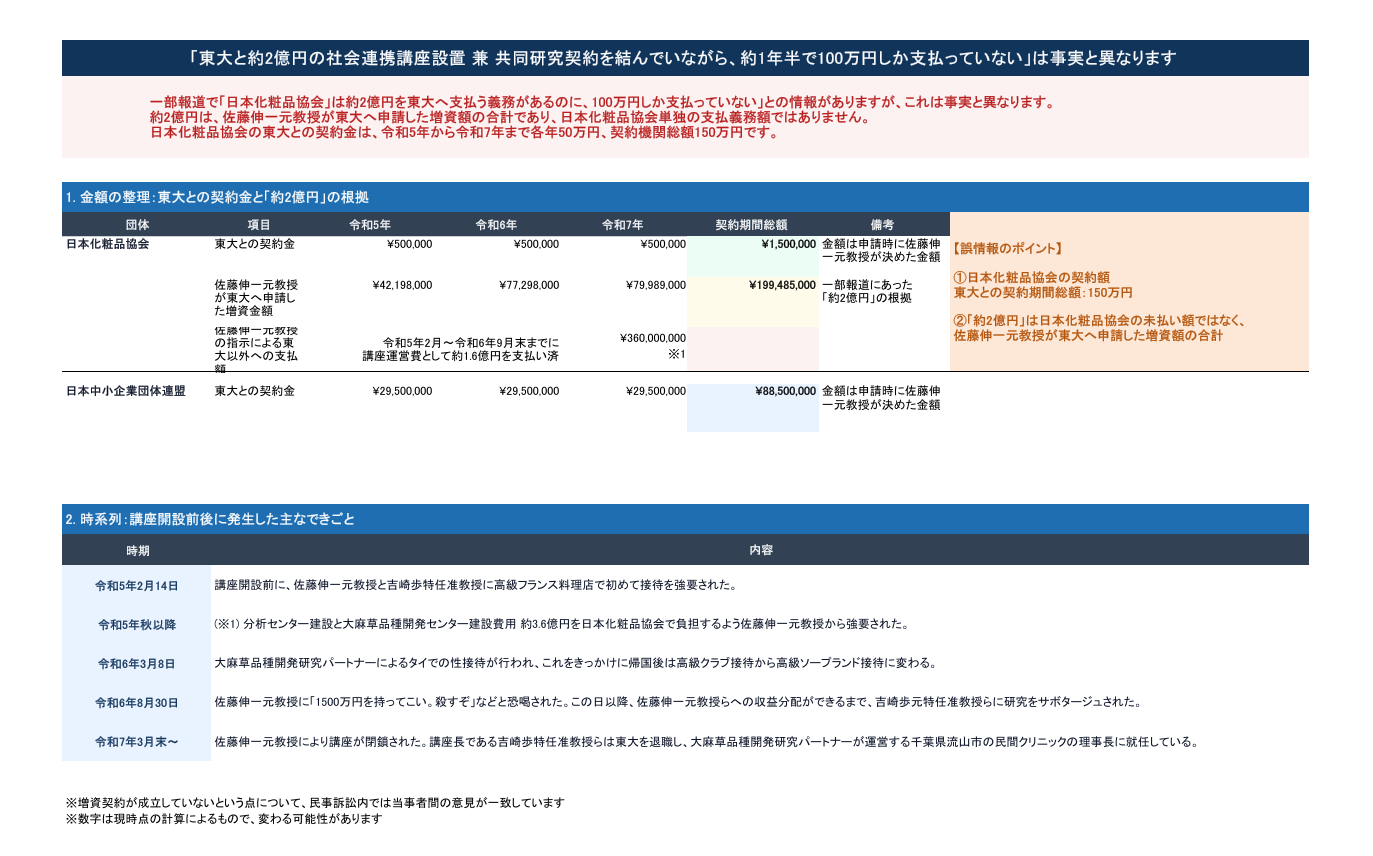Select the section 1 header '金額の整理'

[685, 197]
